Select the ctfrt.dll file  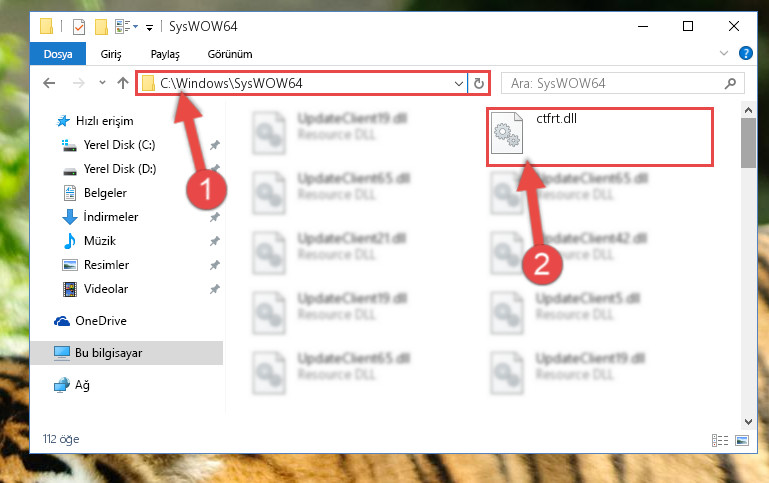[599, 137]
